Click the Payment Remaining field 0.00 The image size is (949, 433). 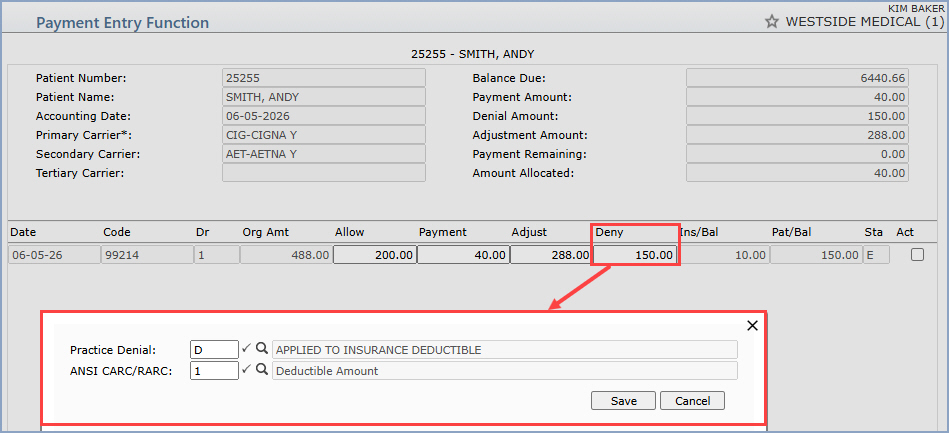click(797, 154)
